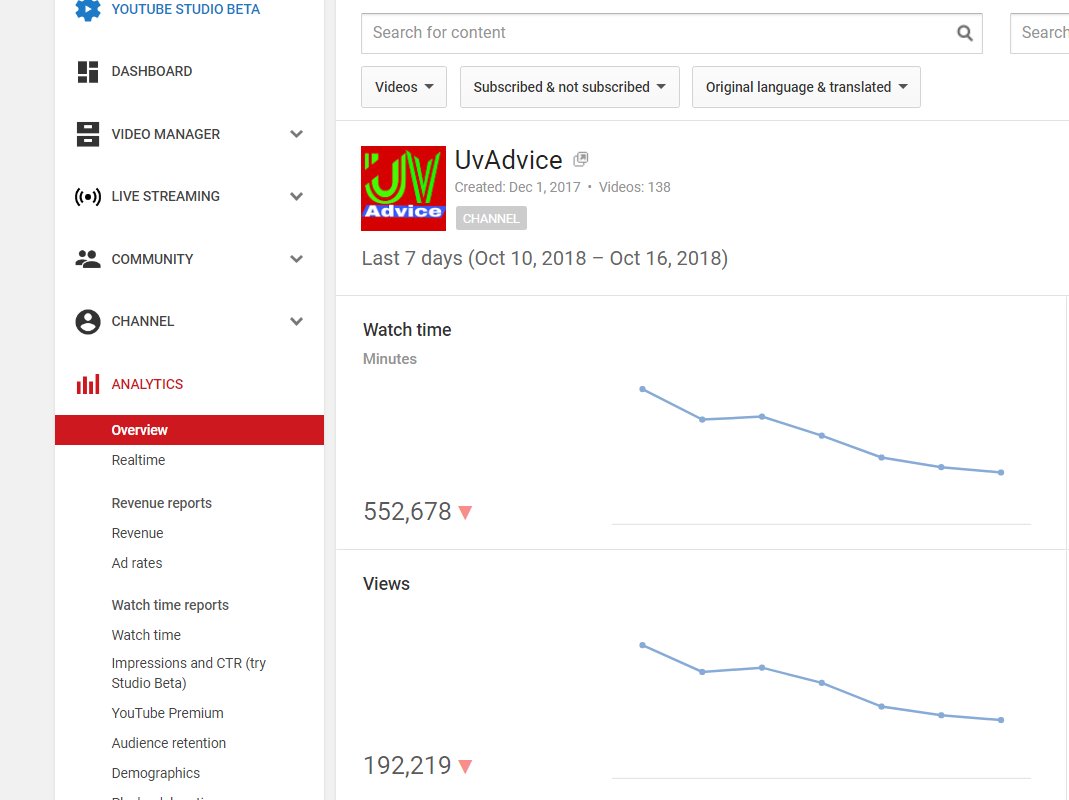Open UvAdice channel external link icon
The width and height of the screenshot is (1069, 800).
[x=581, y=160]
